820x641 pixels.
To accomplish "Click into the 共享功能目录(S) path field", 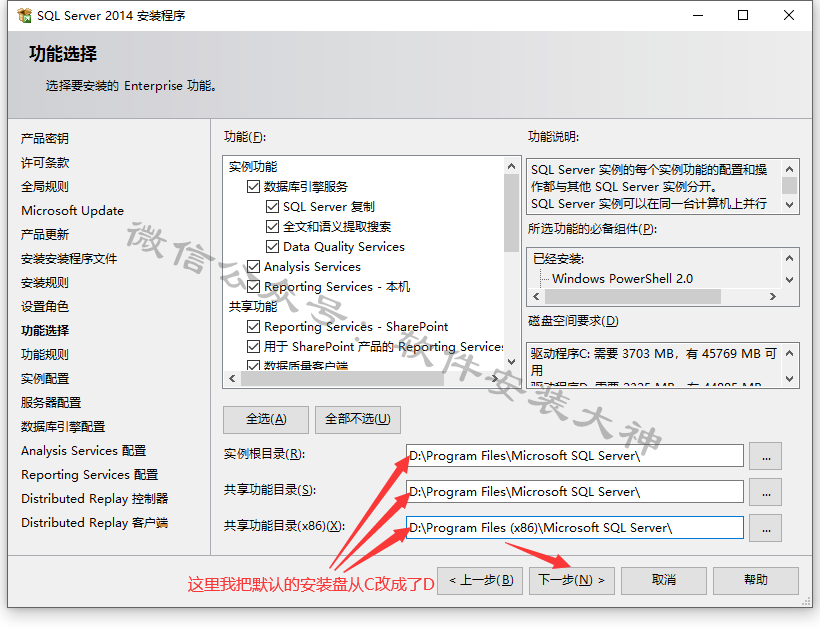I will click(575, 491).
